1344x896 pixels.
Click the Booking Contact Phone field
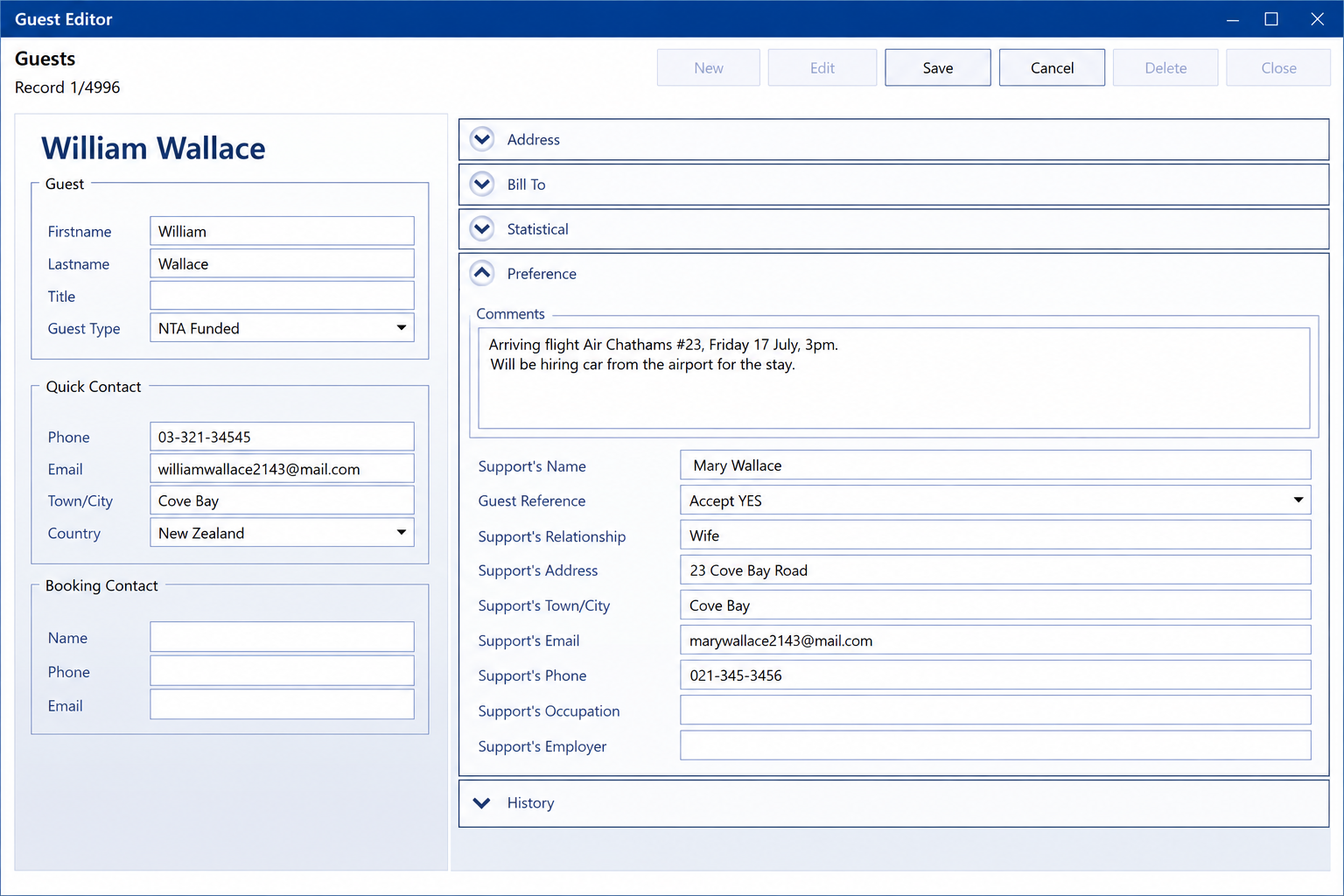coord(282,671)
